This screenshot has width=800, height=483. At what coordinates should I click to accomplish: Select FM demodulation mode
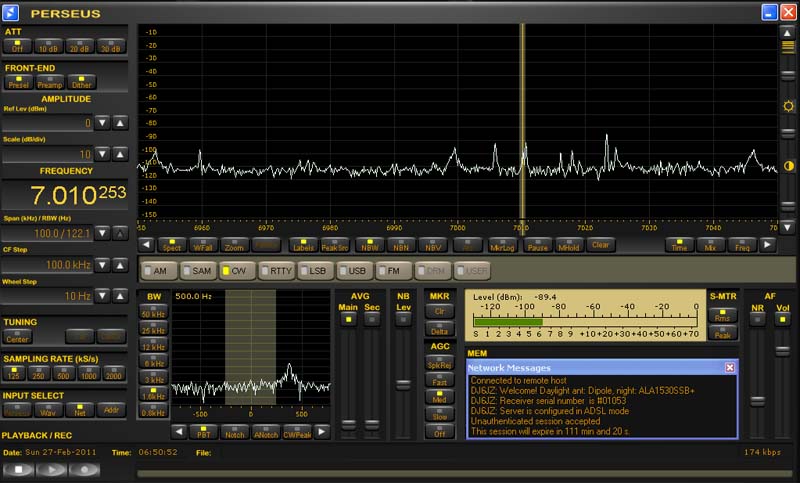coord(393,271)
